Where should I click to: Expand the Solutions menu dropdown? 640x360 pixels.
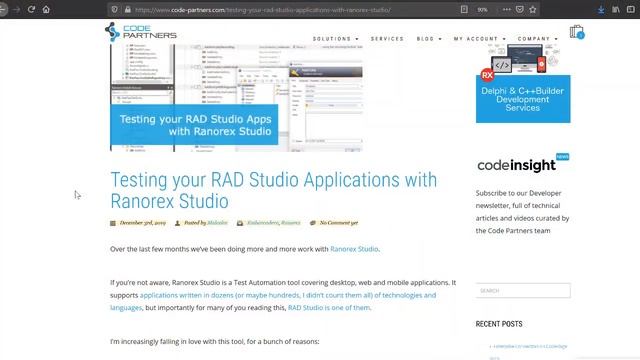click(x=336, y=39)
